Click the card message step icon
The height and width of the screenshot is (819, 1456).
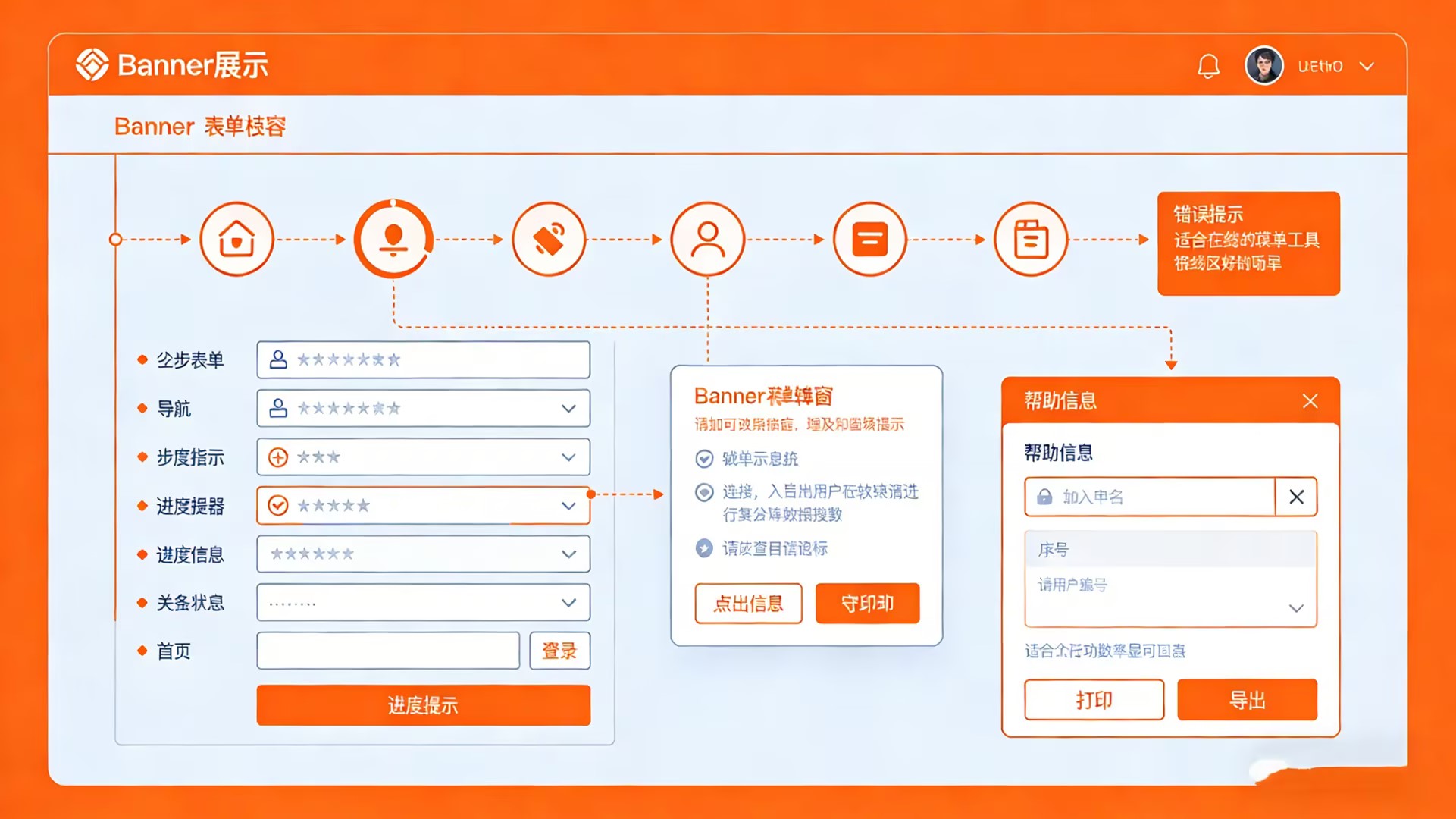click(x=869, y=239)
